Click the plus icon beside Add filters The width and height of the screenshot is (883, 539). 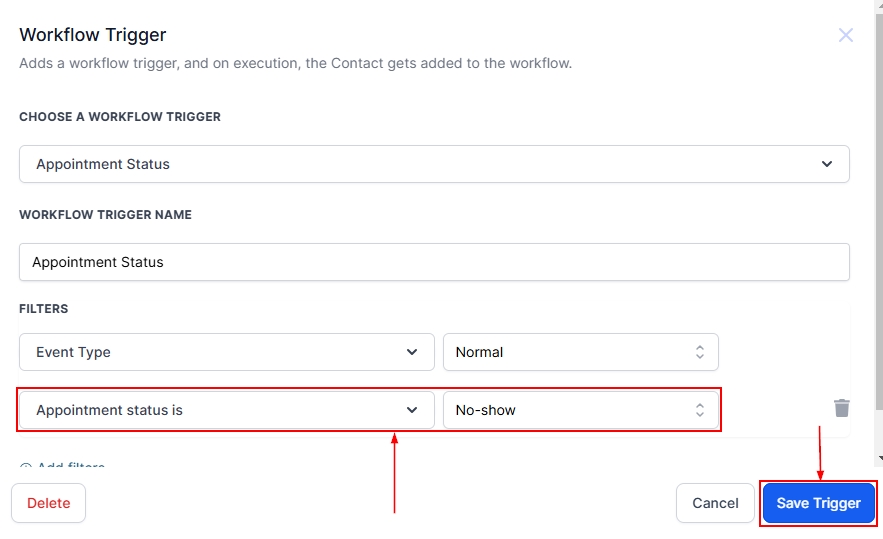click(26, 466)
